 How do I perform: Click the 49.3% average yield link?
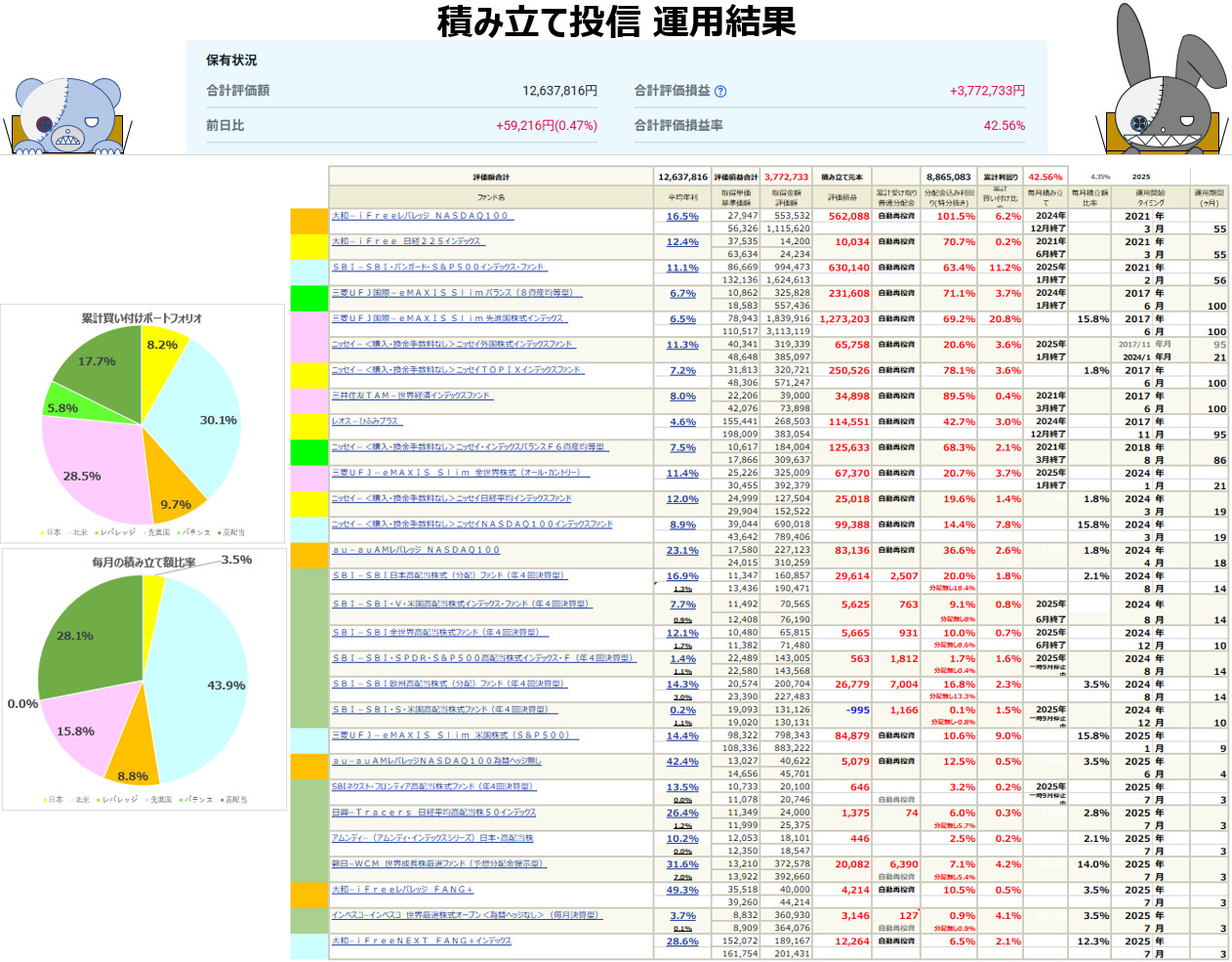[682, 890]
